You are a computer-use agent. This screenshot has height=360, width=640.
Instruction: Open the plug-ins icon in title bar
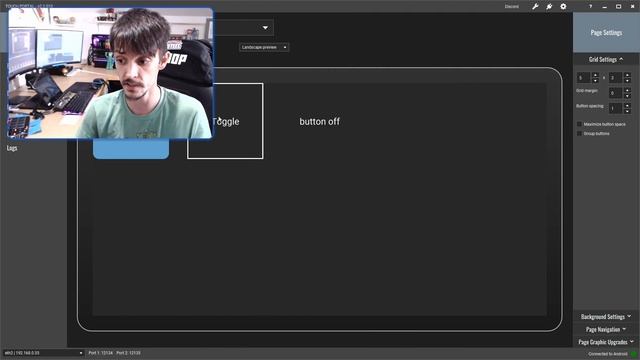(x=549, y=7)
